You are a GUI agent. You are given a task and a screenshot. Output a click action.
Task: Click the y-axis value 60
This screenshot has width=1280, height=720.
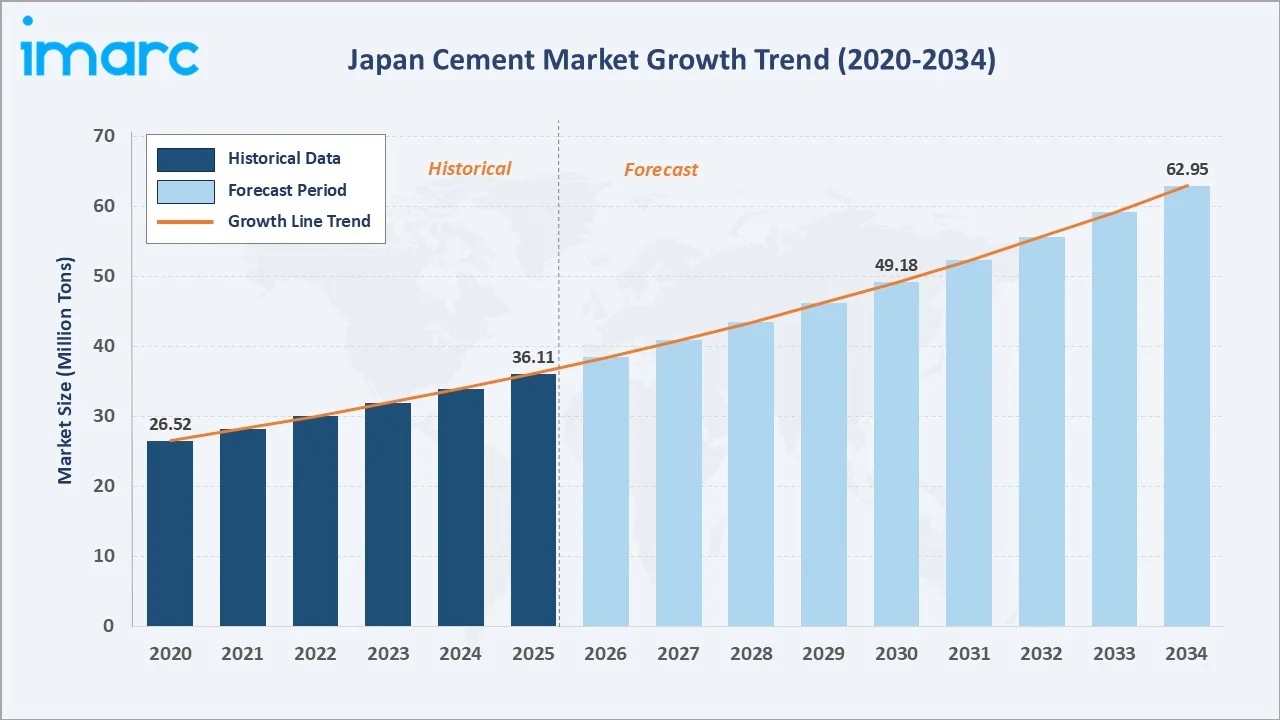(x=105, y=206)
